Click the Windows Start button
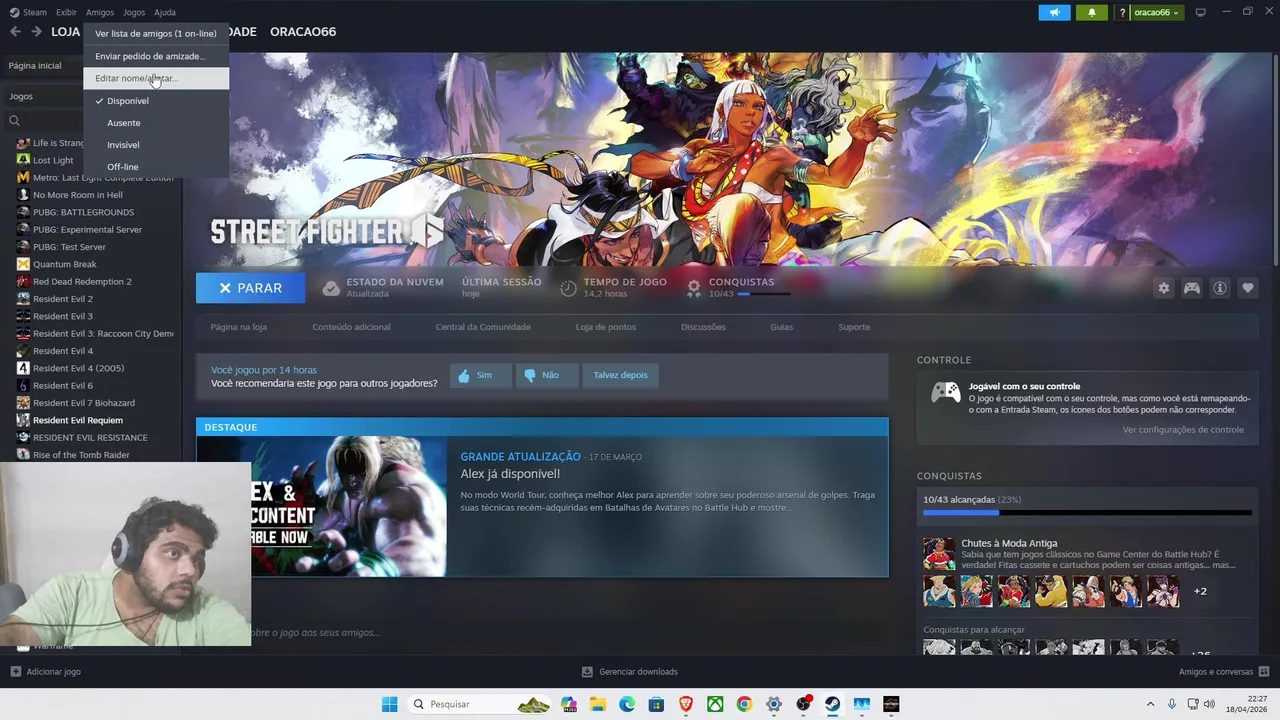Screen dimensions: 1280x720 click(390, 704)
